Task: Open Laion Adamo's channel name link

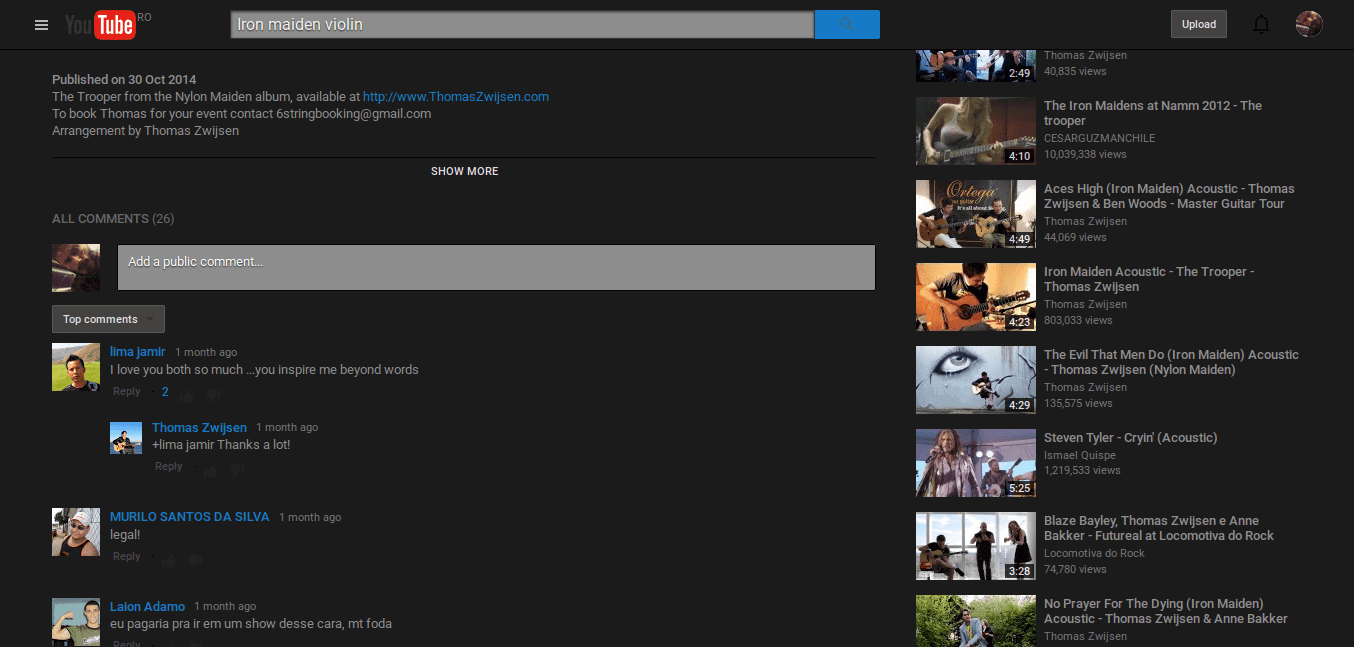Action: click(147, 606)
